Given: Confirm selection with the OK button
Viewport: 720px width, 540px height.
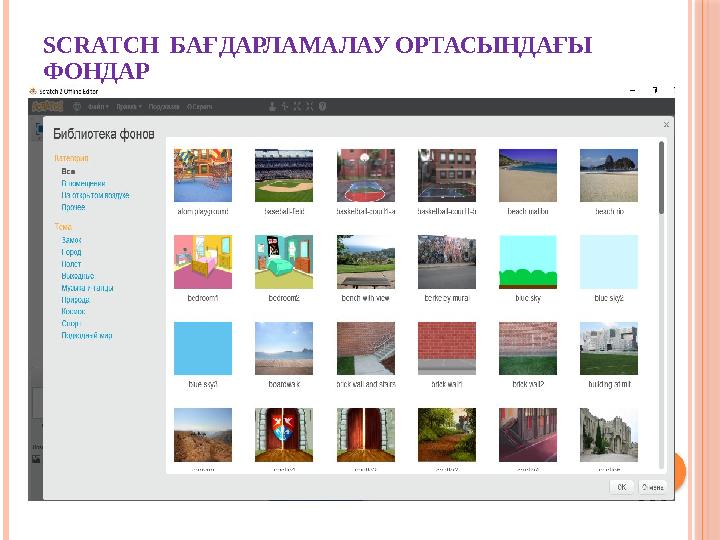Looking at the screenshot, I should click(x=622, y=487).
